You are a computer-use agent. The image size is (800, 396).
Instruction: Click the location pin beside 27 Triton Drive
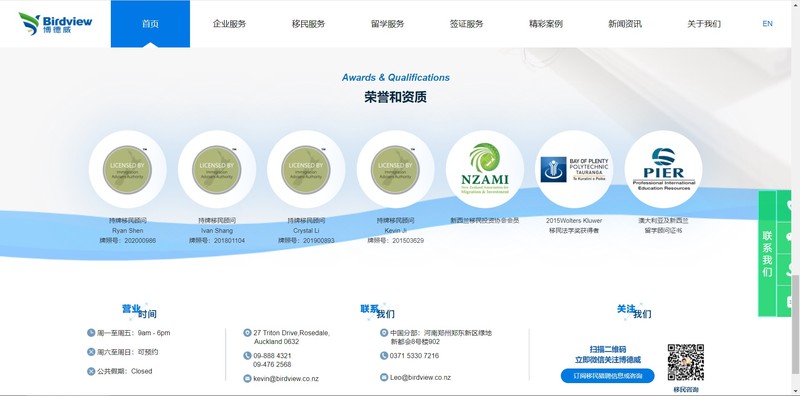247,333
